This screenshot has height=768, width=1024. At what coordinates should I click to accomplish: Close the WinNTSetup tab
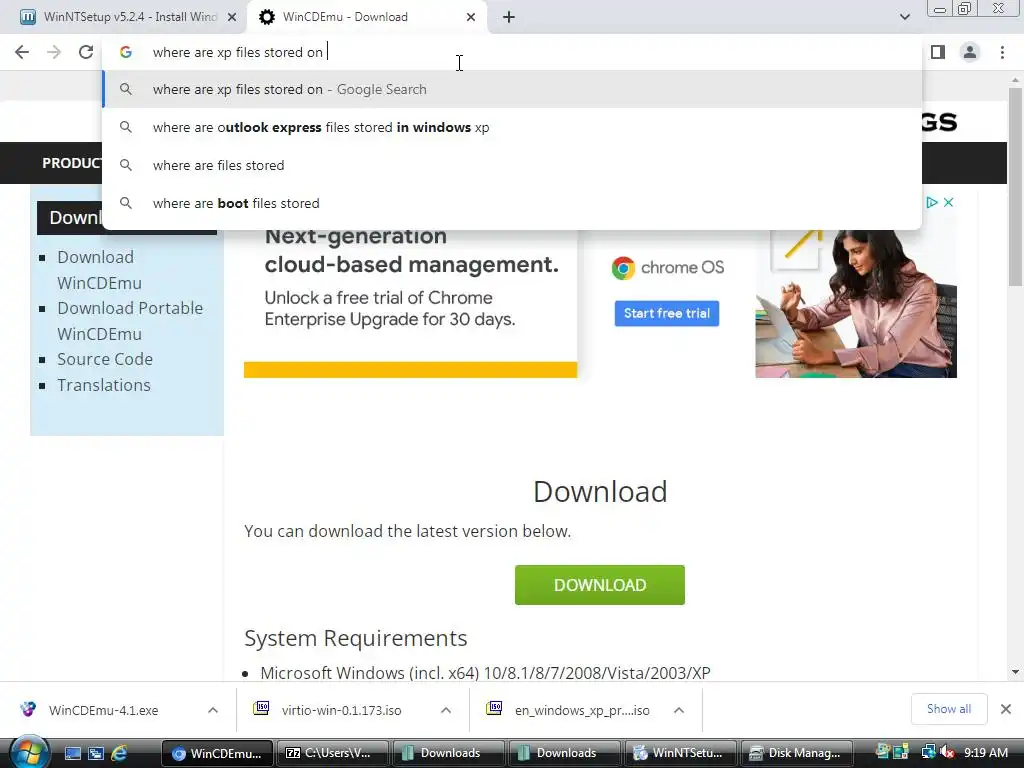[x=232, y=17]
